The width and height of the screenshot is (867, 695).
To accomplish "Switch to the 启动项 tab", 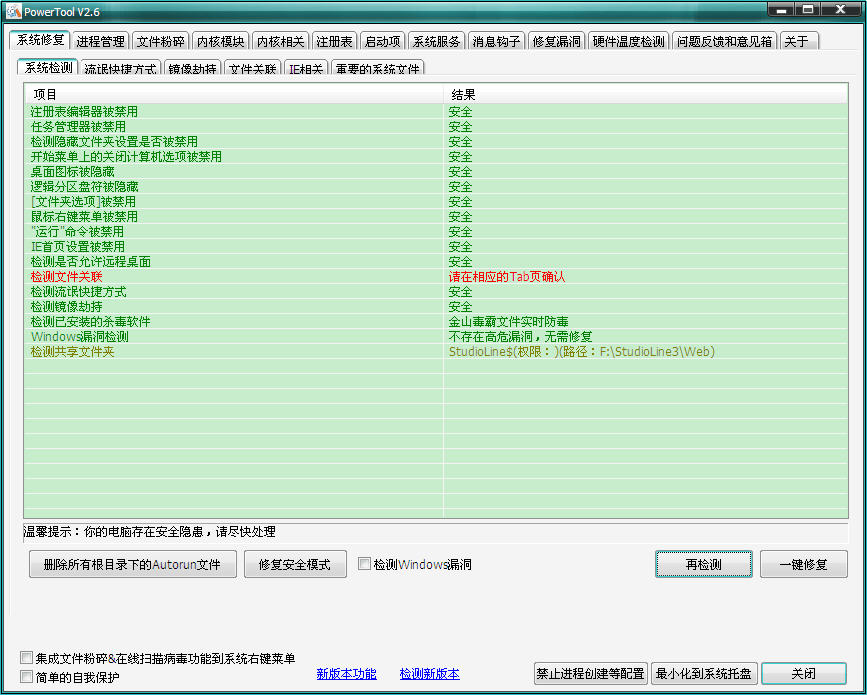I will pyautogui.click(x=383, y=41).
